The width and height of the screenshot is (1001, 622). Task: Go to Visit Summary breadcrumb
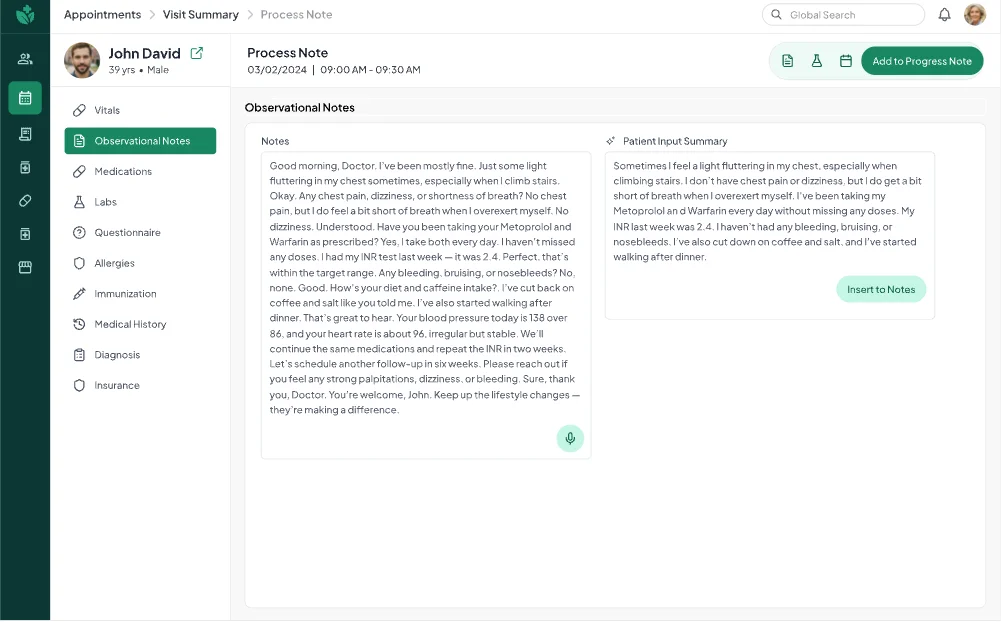pyautogui.click(x=200, y=14)
